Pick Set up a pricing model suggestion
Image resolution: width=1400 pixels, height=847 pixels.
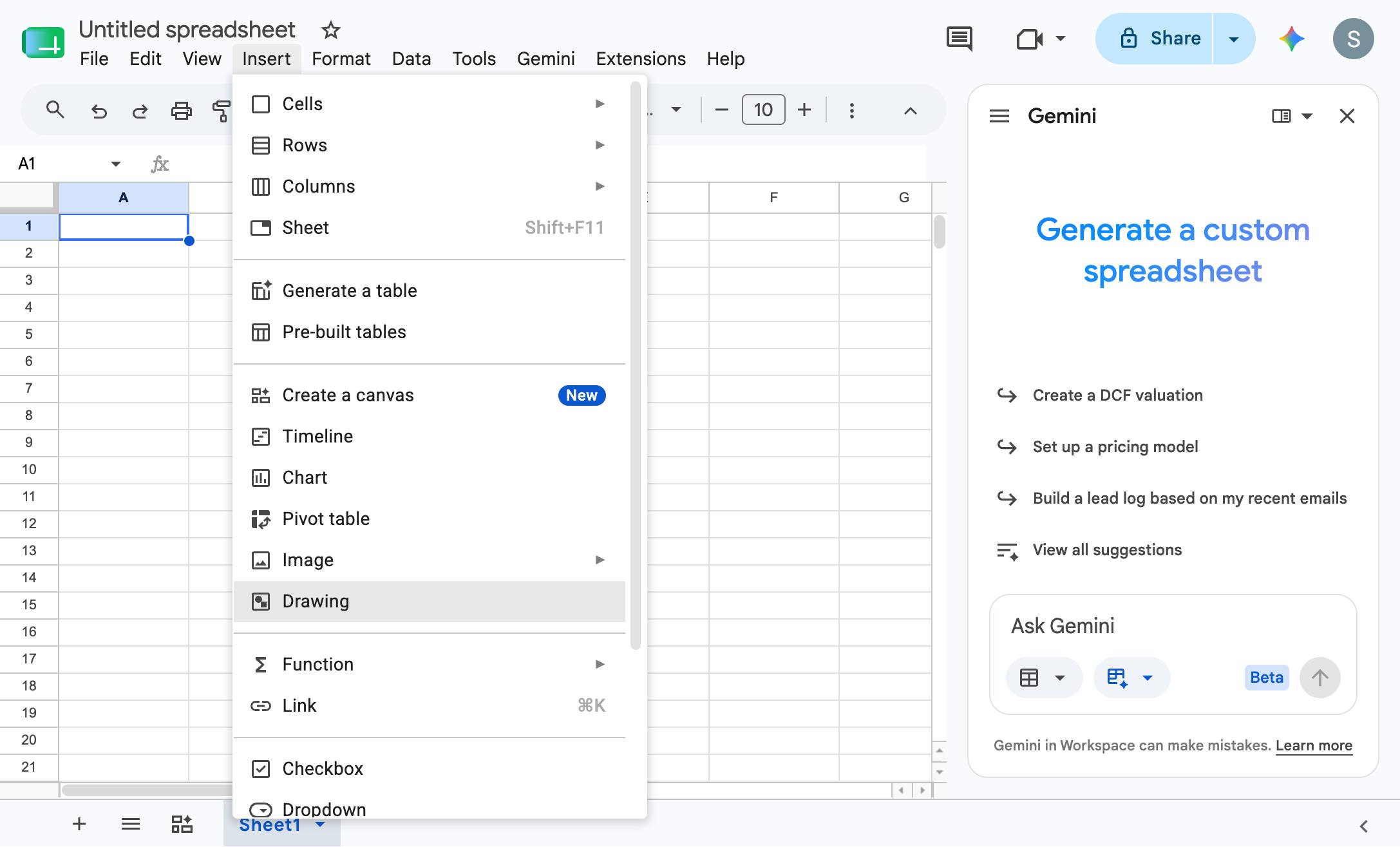click(1115, 446)
